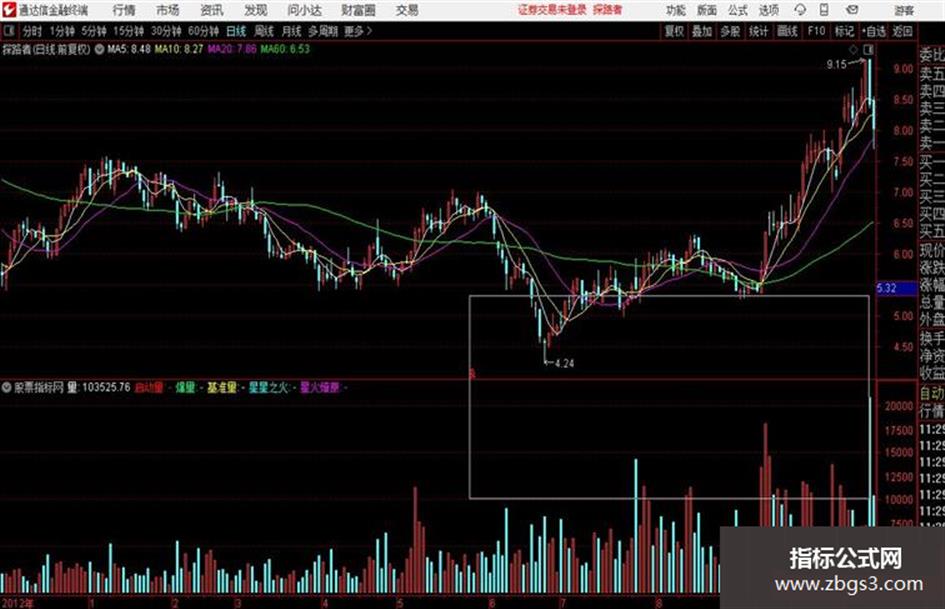Open the 选项 options menu

[768, 10]
